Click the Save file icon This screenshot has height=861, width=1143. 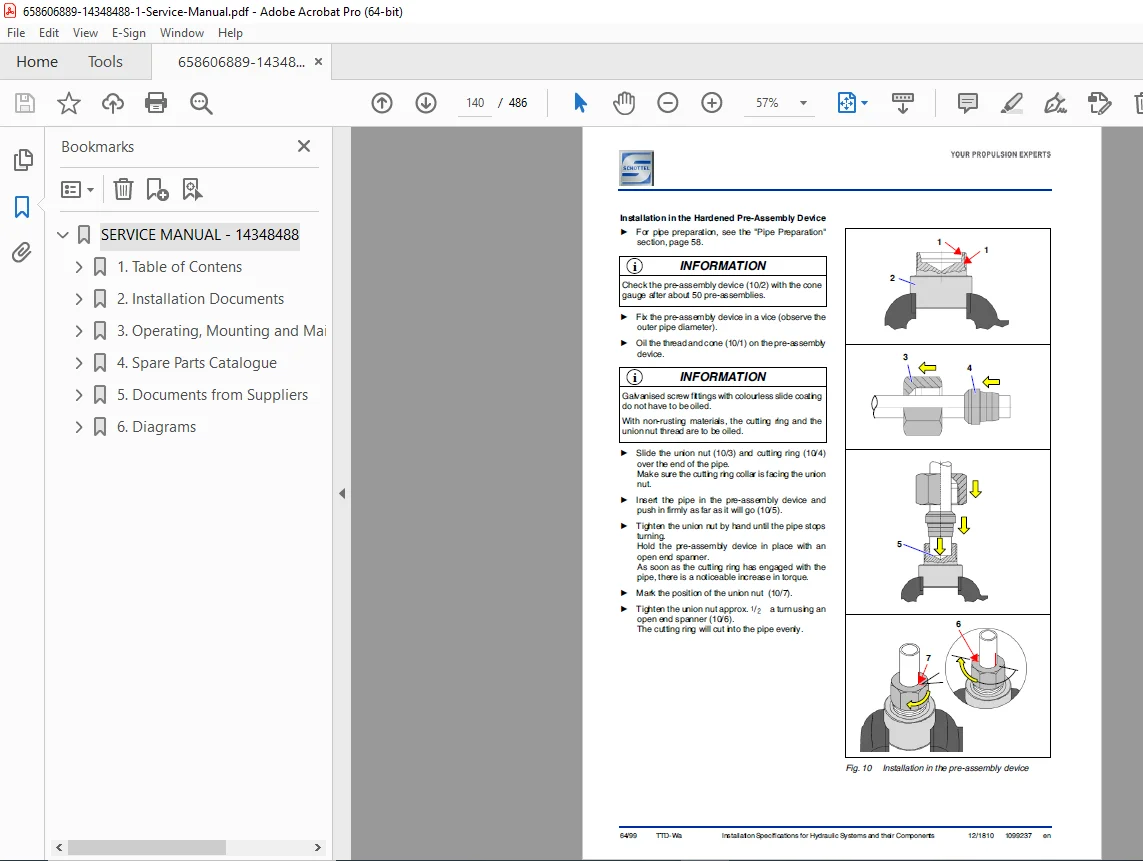pos(25,103)
